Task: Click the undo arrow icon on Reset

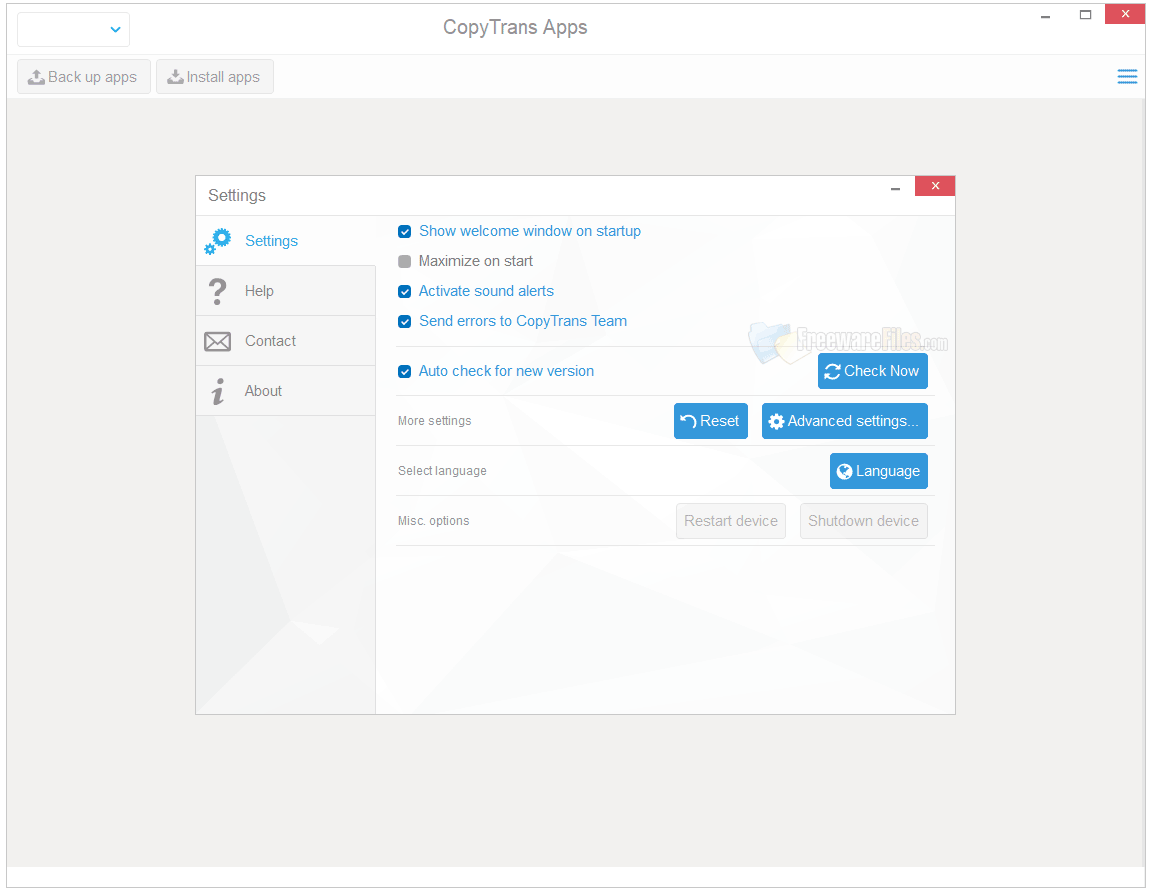Action: tap(690, 420)
